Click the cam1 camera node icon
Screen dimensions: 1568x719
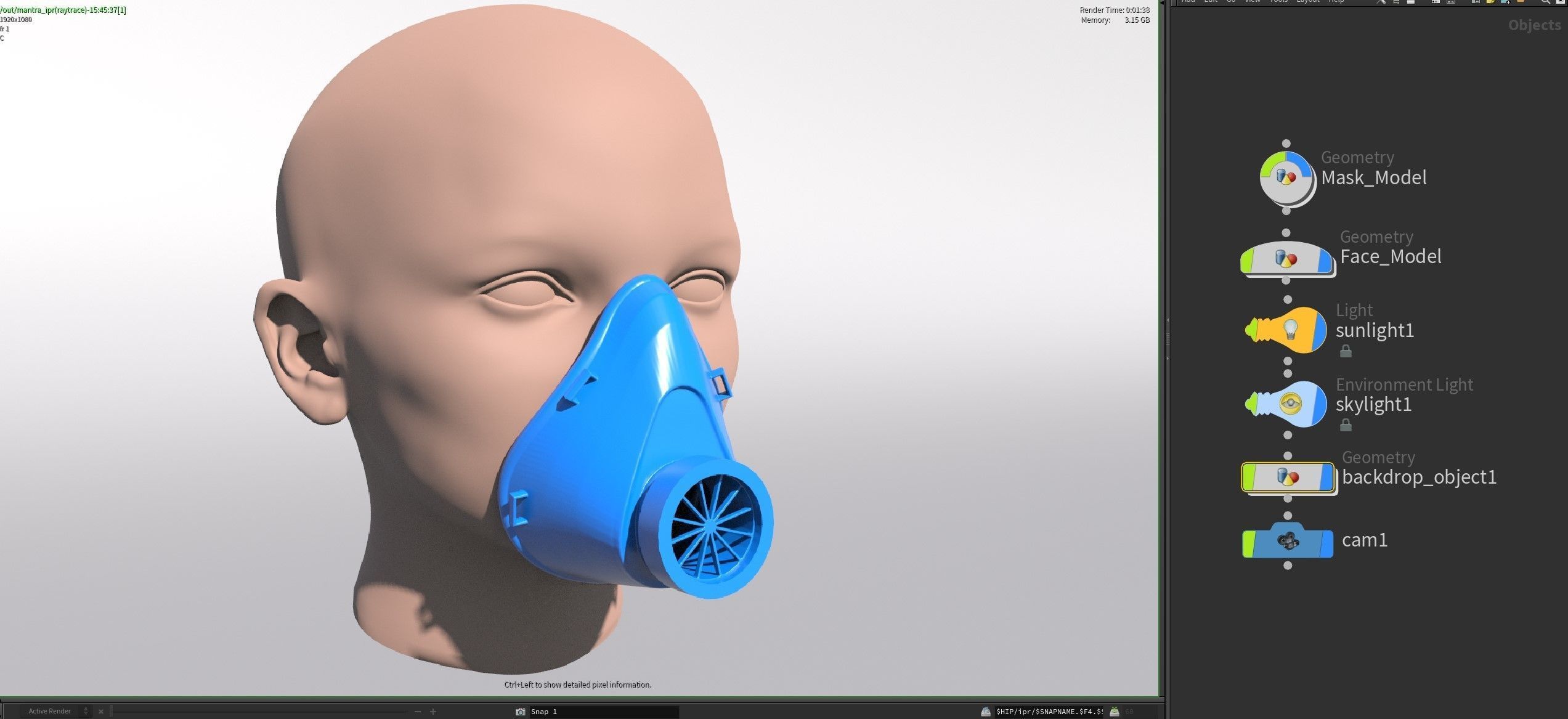pyautogui.click(x=1288, y=541)
